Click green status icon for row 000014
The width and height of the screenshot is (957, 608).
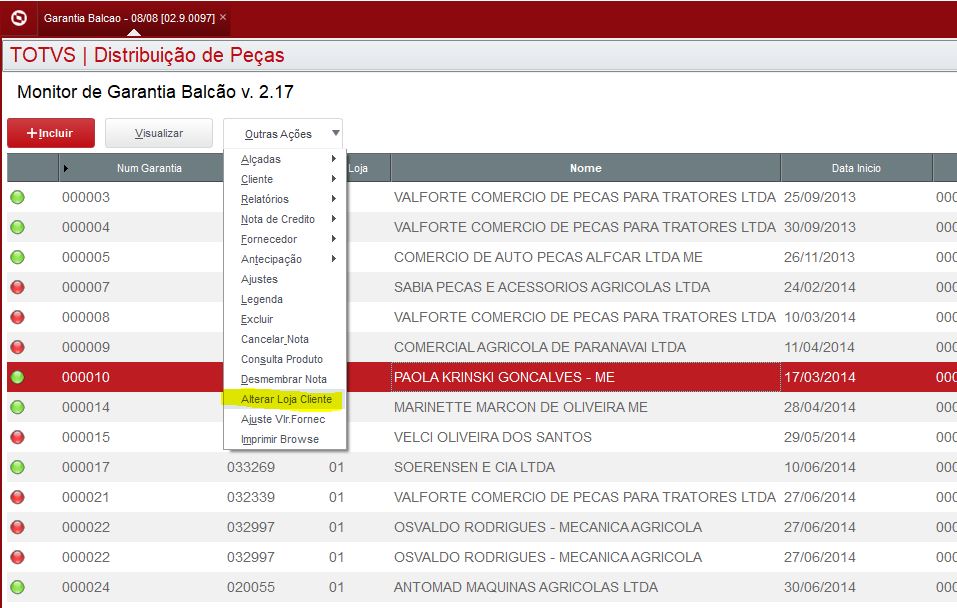click(18, 407)
